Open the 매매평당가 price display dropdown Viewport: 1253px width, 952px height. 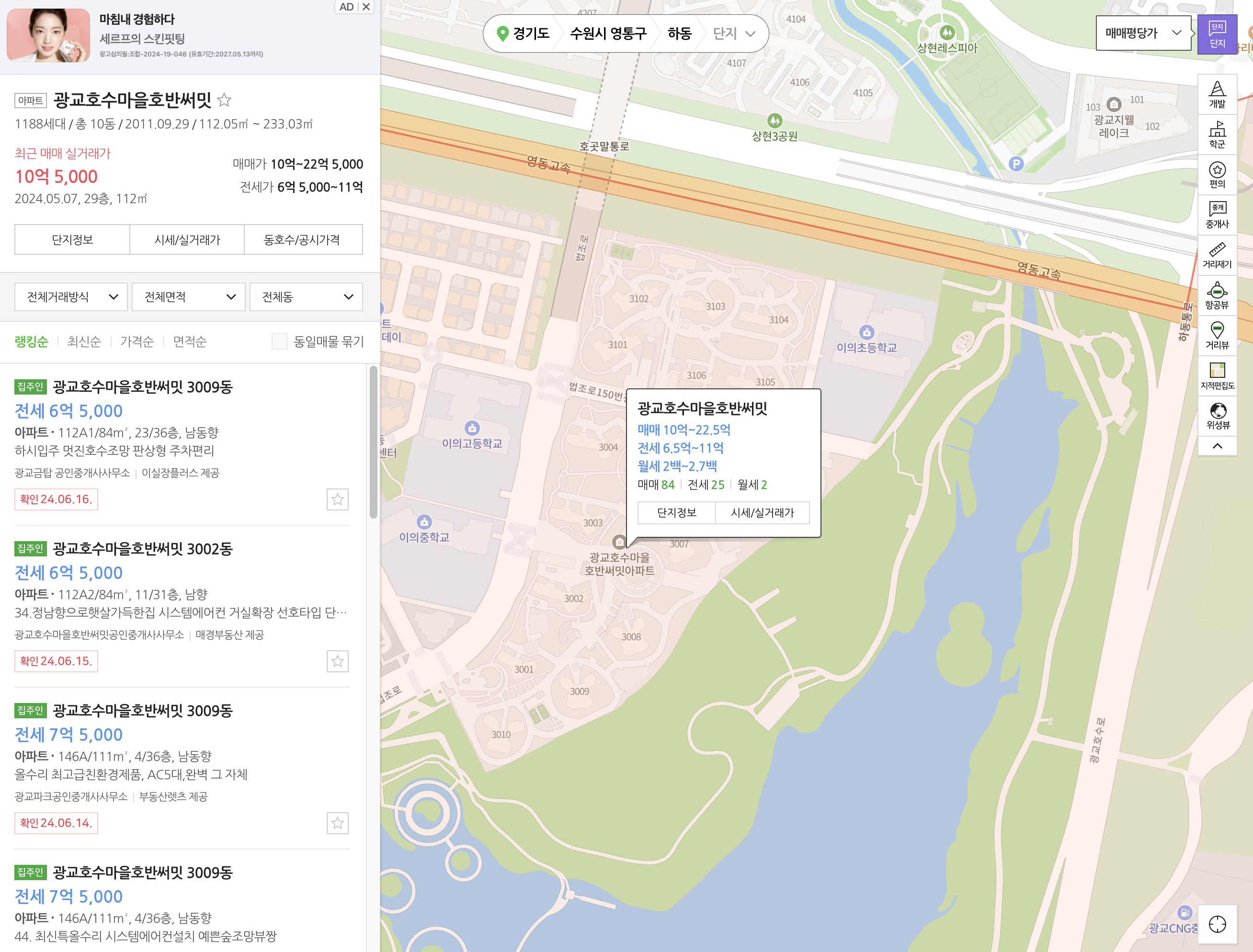click(1144, 34)
